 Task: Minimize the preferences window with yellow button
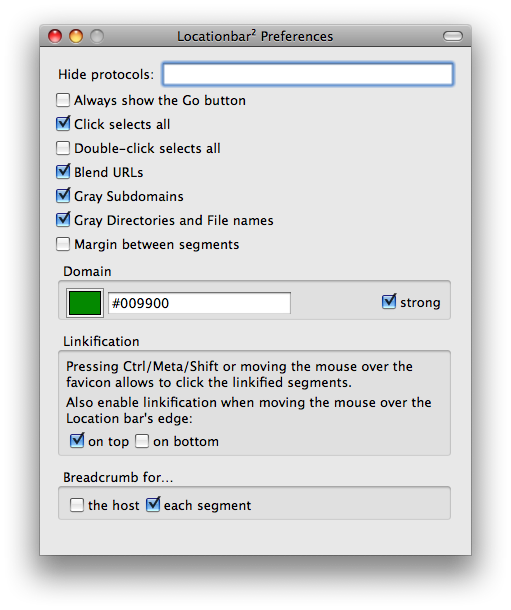click(x=76, y=36)
